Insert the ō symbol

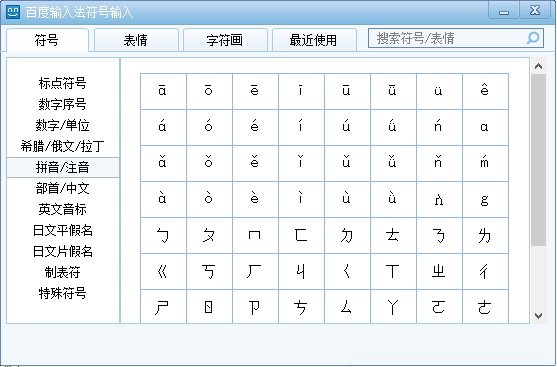[x=209, y=91]
